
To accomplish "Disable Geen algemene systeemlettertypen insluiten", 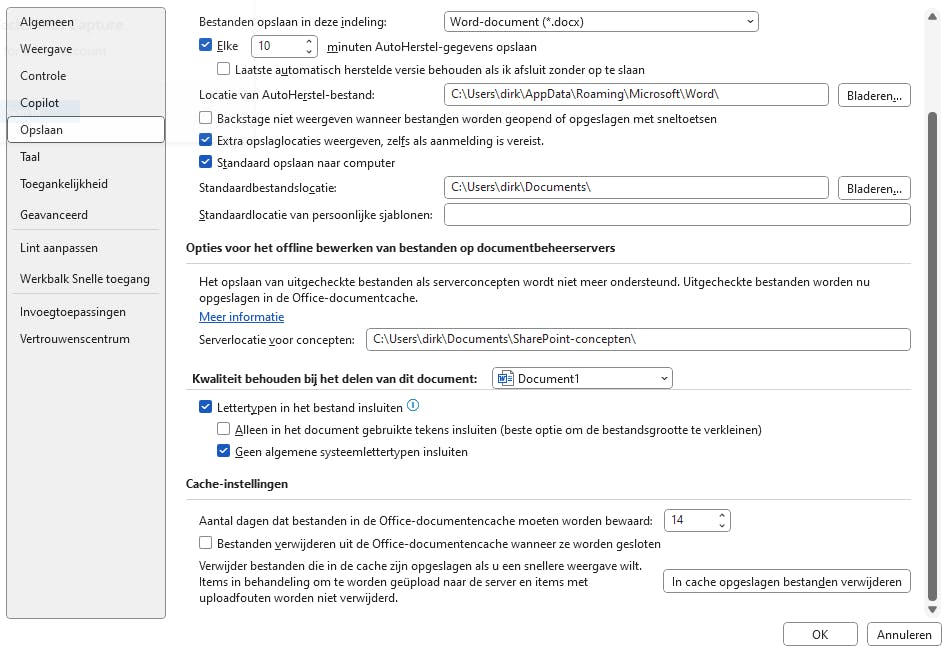I will (224, 452).
